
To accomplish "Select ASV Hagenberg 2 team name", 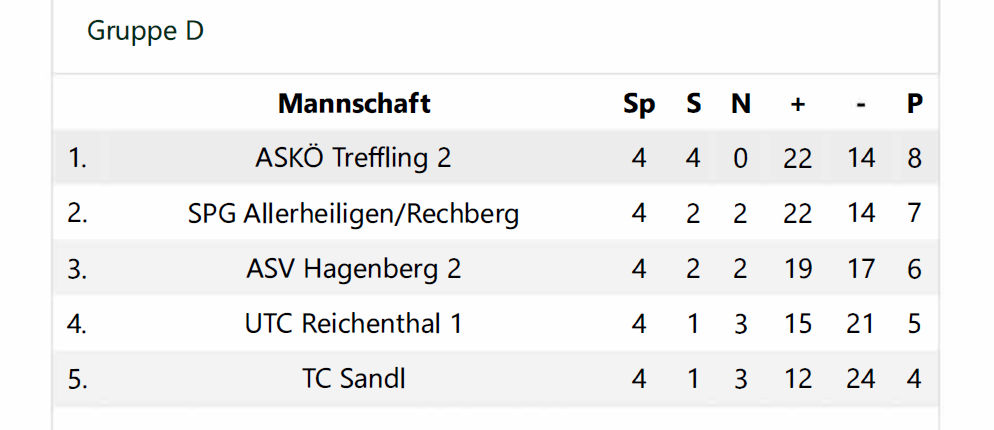I will pos(354,269).
